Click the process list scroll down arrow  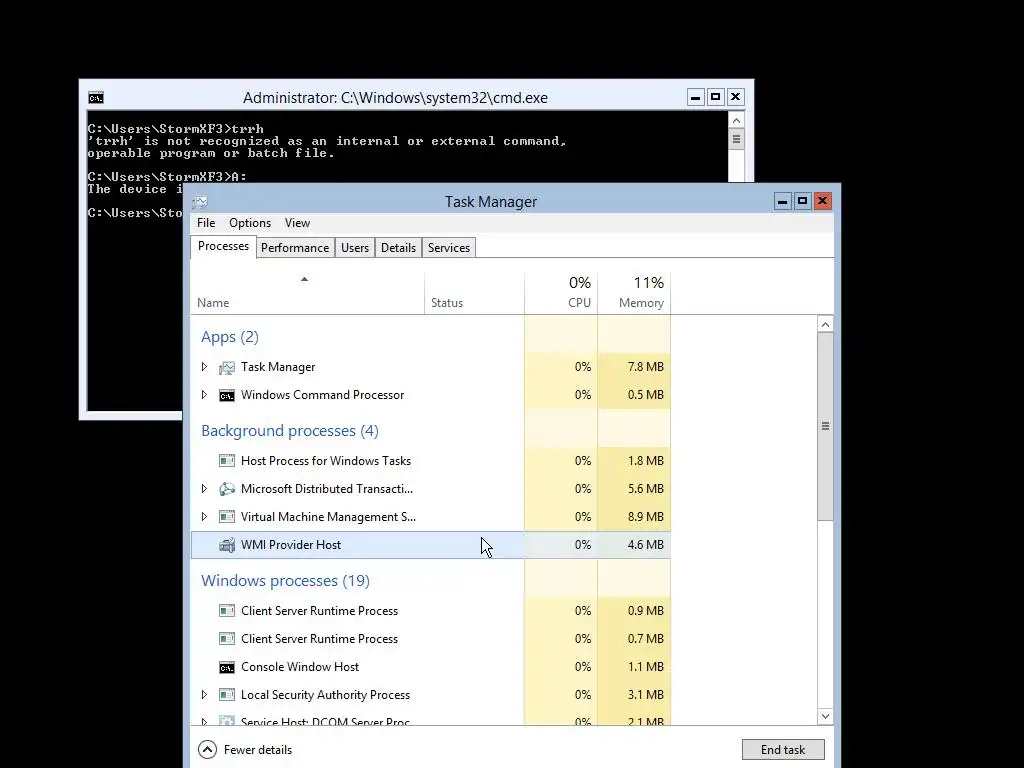click(x=825, y=716)
